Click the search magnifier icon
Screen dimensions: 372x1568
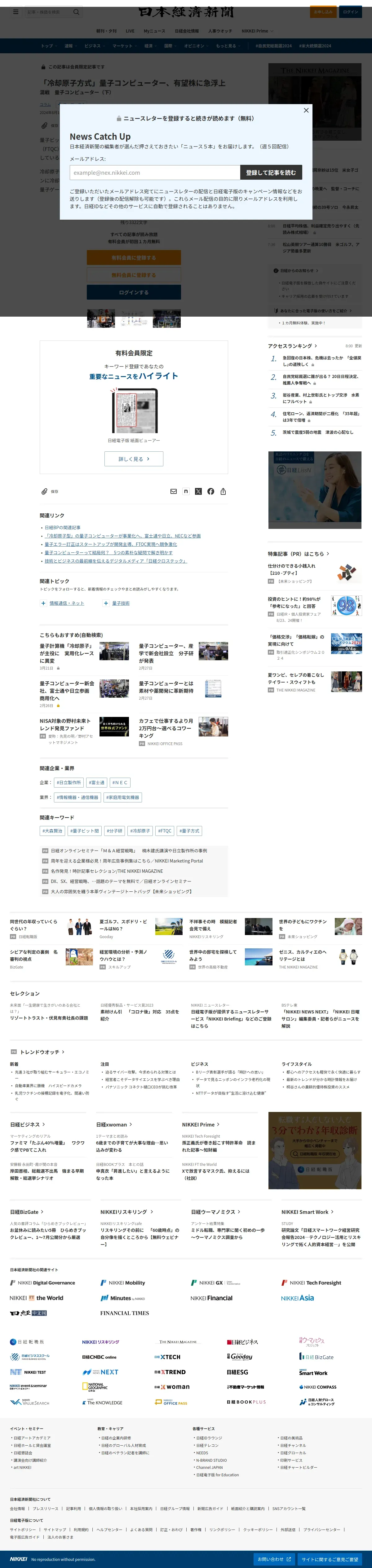76,11
